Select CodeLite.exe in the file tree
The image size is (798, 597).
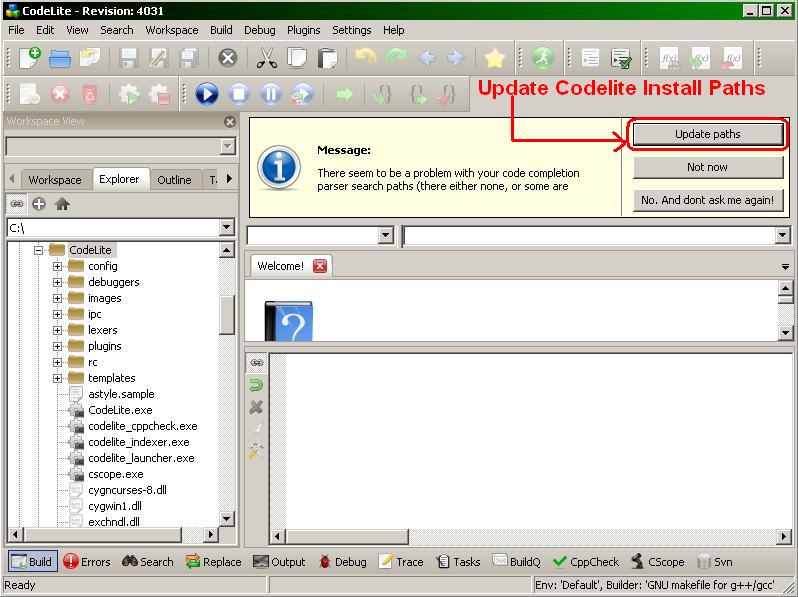tap(120, 410)
